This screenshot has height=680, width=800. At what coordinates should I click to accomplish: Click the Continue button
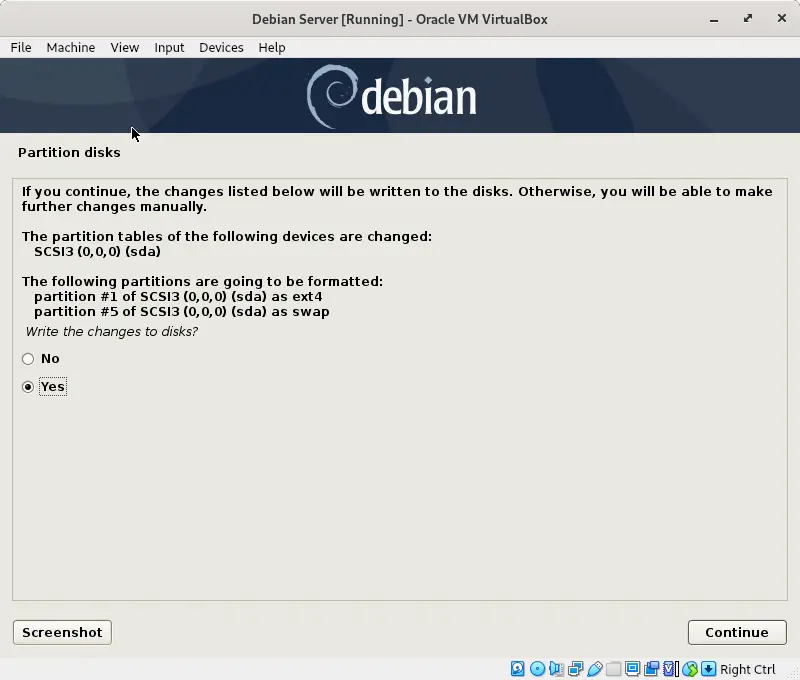(x=737, y=632)
